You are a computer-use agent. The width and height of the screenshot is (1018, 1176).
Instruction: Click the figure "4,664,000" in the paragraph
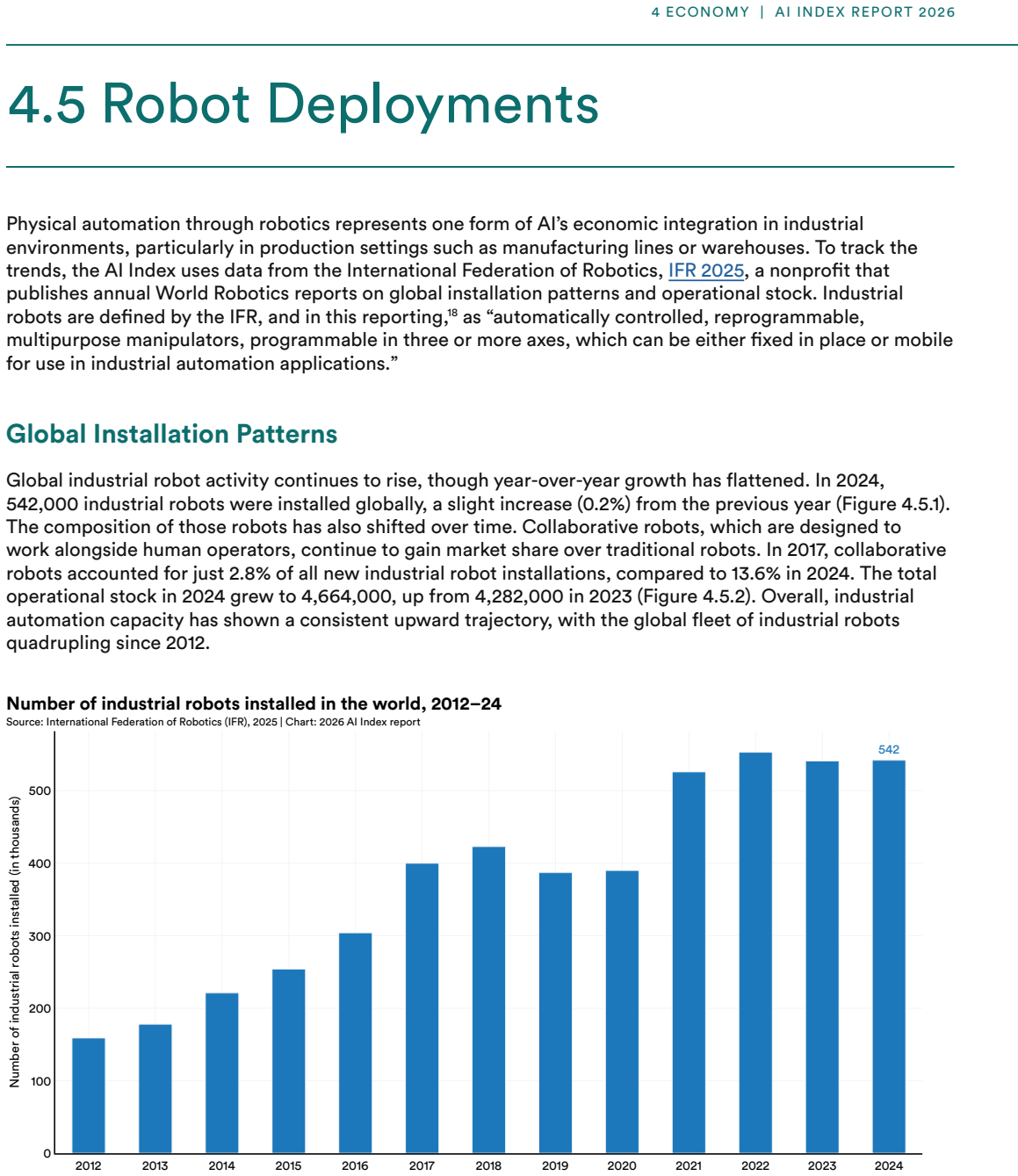(348, 596)
